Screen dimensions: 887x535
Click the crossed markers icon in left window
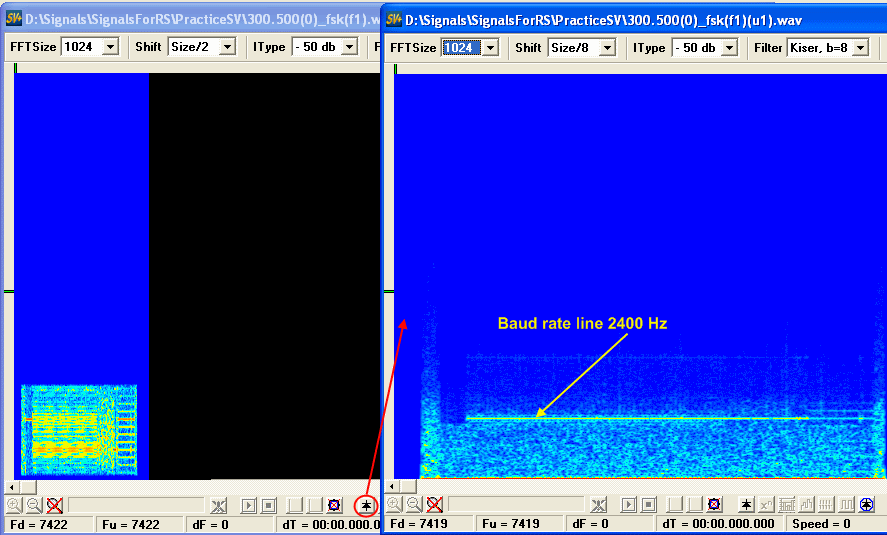(219, 505)
